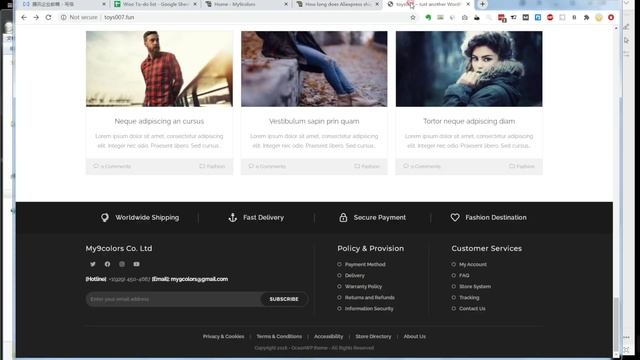Open the Returns and Refunds link
The height and width of the screenshot is (360, 640).
click(369, 298)
